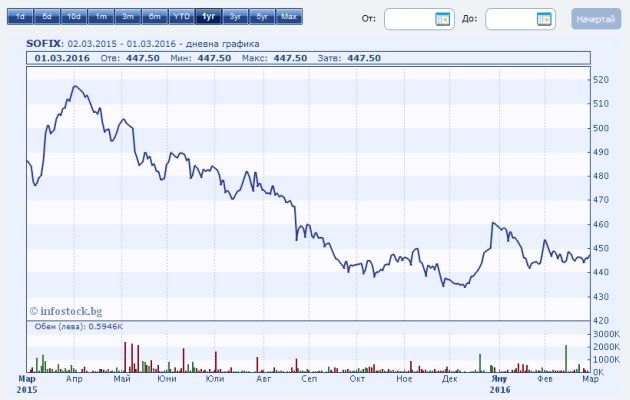Show year-to-date with YTD

pyautogui.click(x=180, y=18)
